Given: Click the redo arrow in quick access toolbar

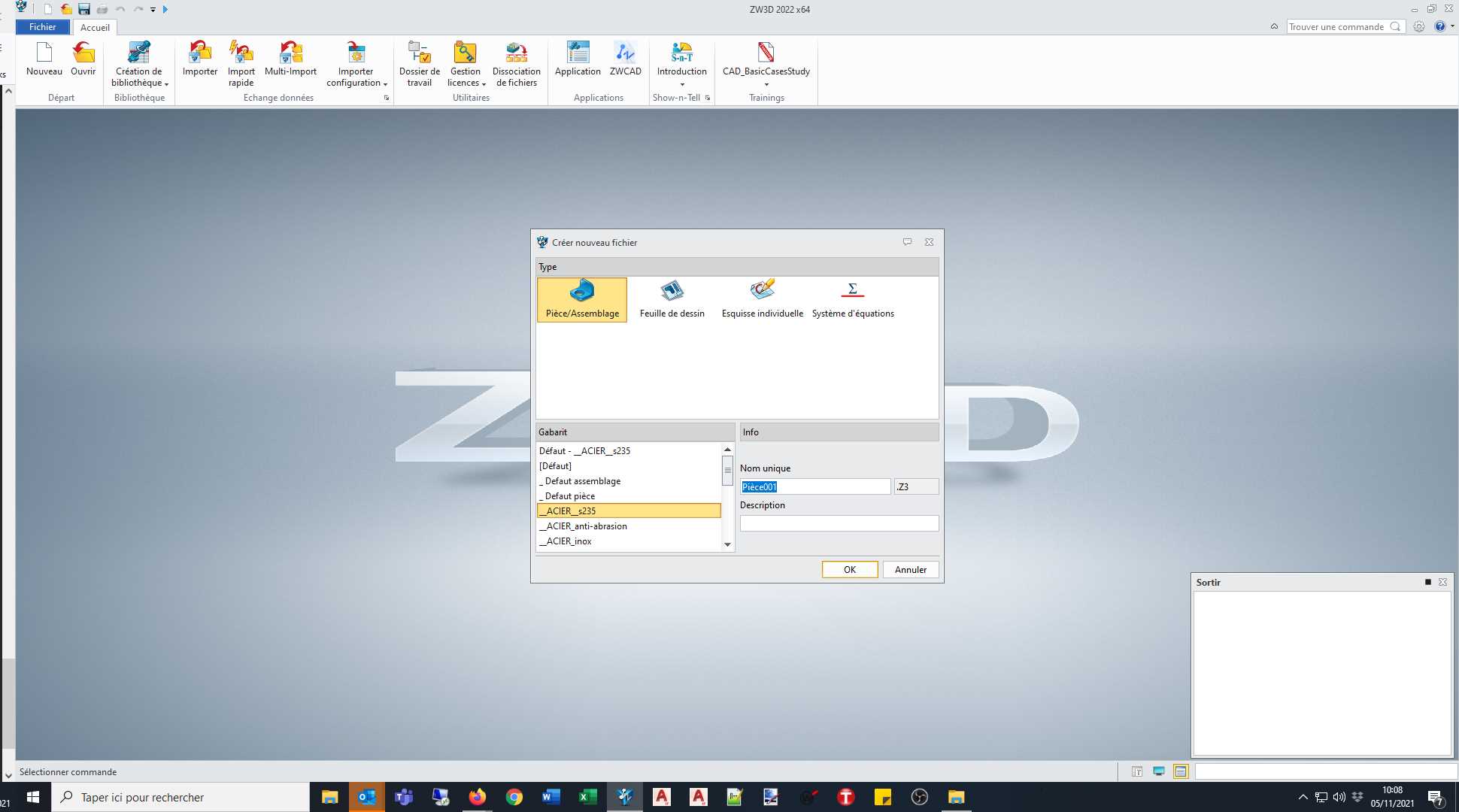Looking at the screenshot, I should 138,9.
